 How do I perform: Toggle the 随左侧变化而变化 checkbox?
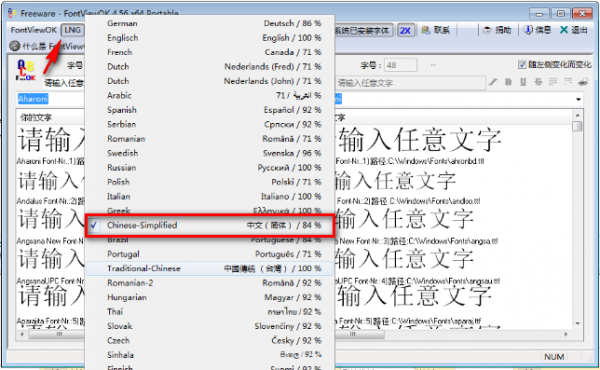522,65
